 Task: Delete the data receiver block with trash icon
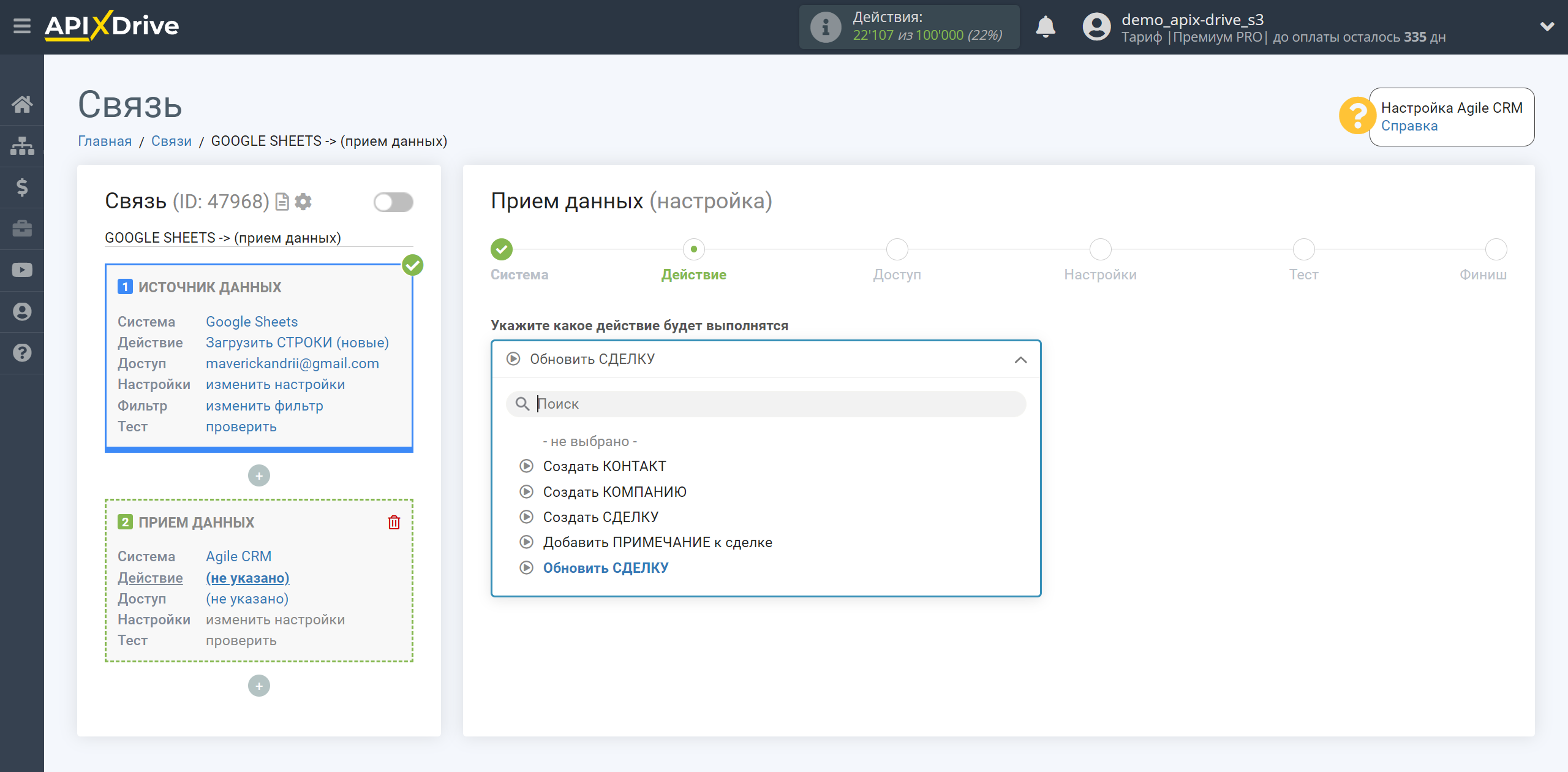click(394, 522)
